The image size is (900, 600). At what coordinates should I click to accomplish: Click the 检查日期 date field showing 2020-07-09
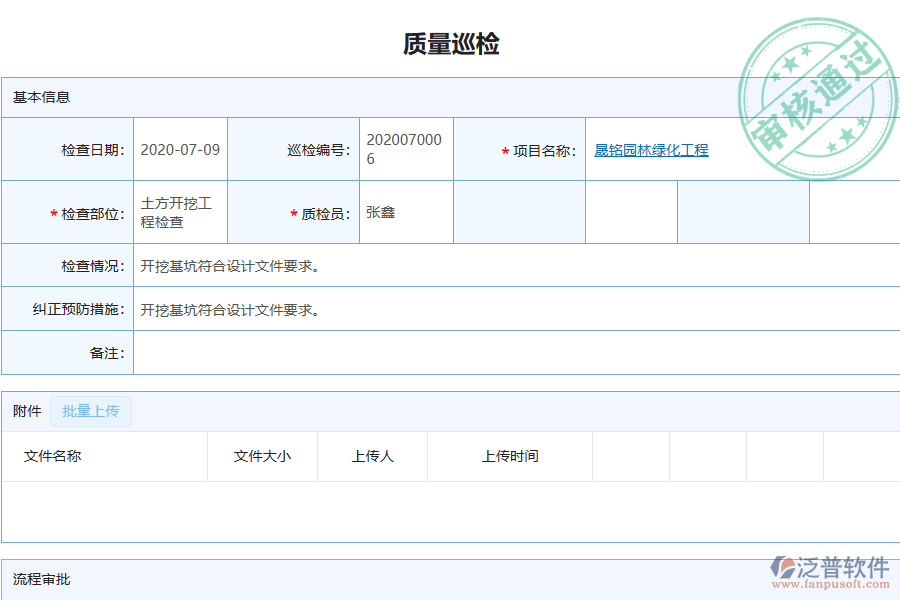178,148
